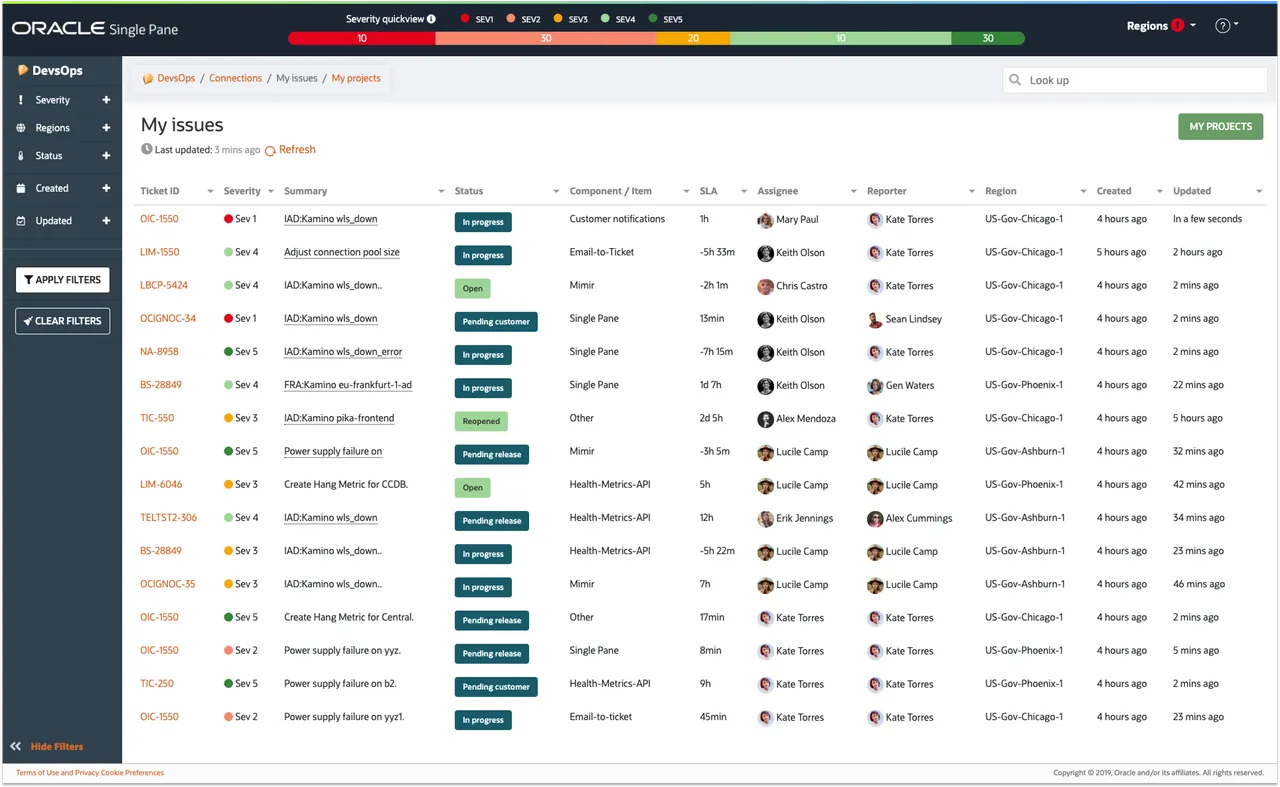Click summary 'FRA:Kamino eu-frankfurt-1-ad'
The height and width of the screenshot is (787, 1280).
[348, 385]
